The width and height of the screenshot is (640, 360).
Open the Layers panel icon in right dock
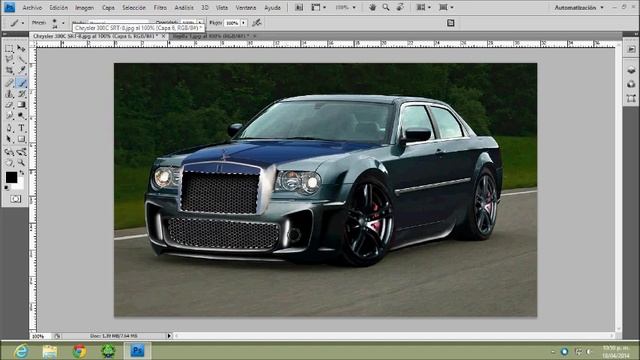pos(631,70)
